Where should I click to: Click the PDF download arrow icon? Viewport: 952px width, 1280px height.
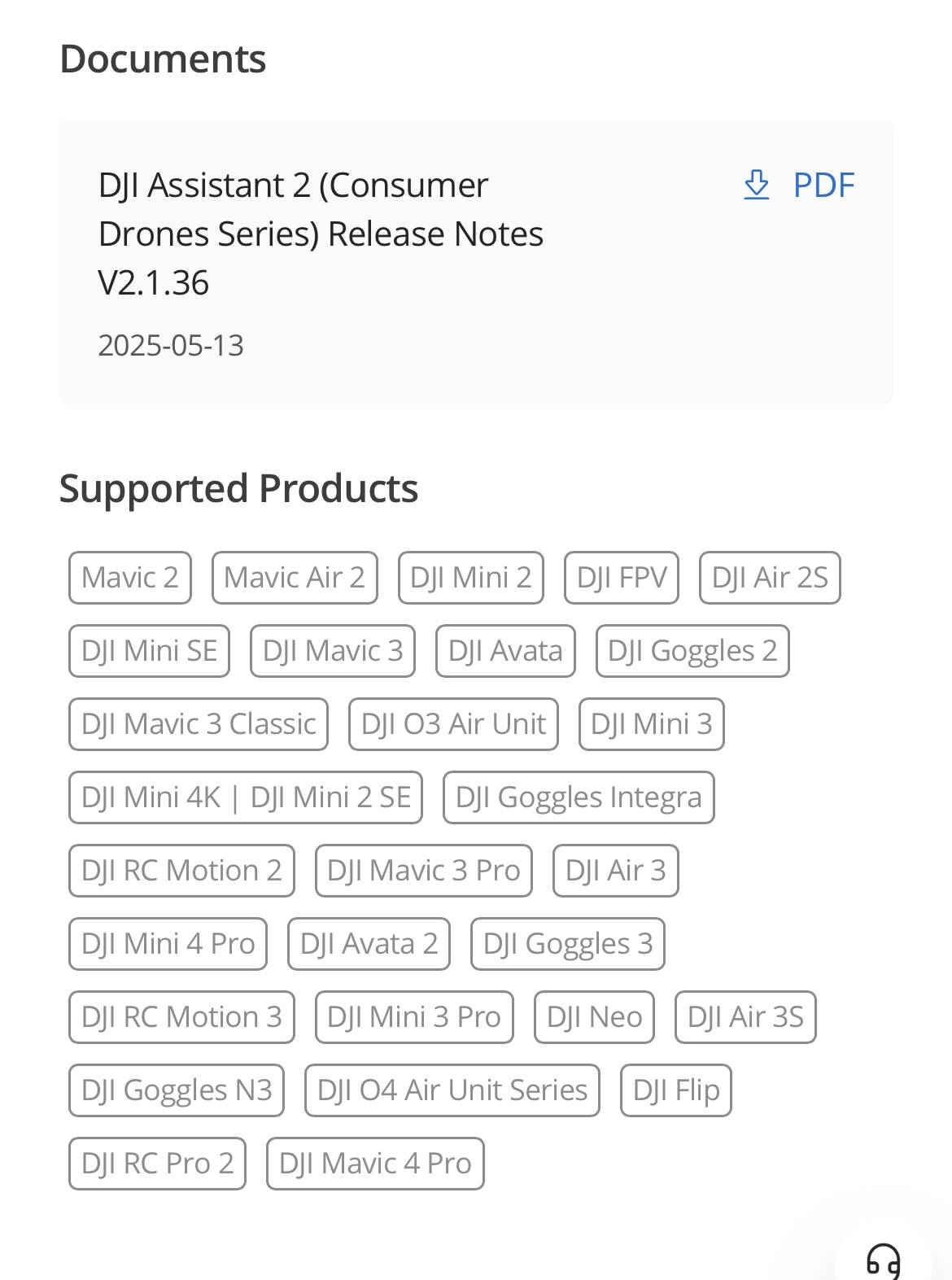click(x=757, y=186)
